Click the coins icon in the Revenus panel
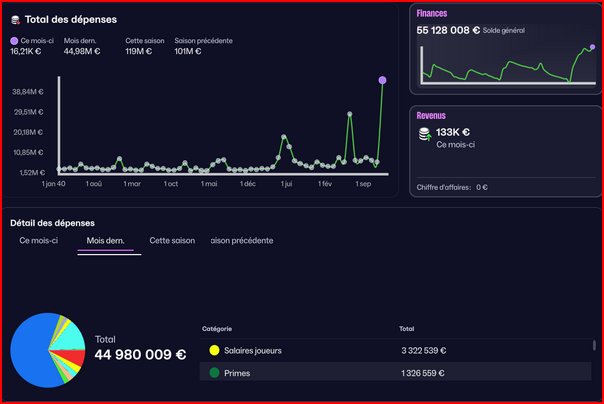Screen dimensions: 604x404 pyautogui.click(x=424, y=134)
